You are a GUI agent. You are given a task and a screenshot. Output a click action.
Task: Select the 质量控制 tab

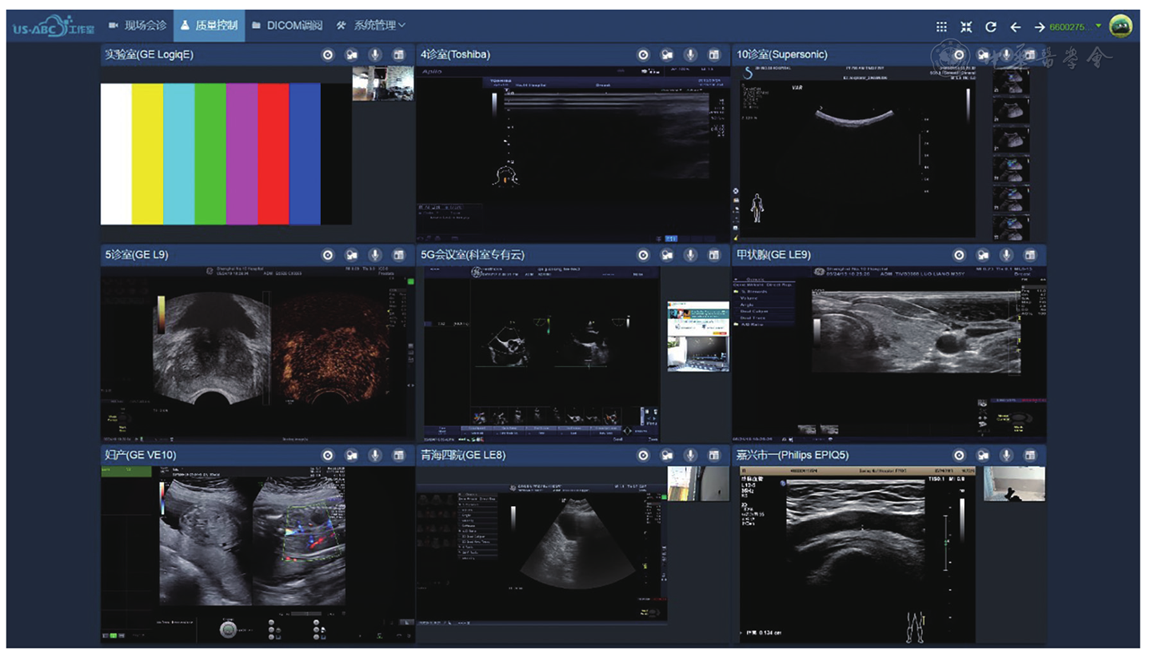[x=210, y=25]
